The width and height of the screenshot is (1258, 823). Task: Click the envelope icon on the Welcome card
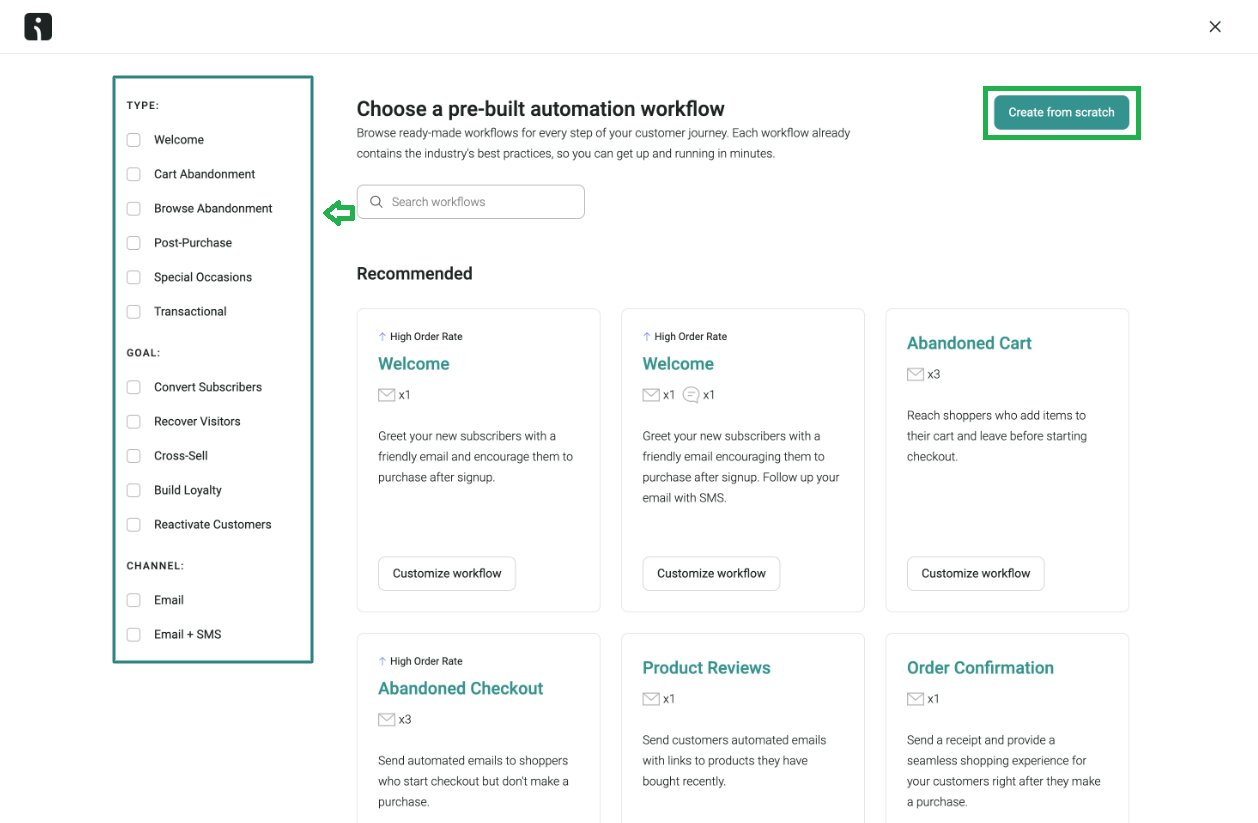click(386, 394)
